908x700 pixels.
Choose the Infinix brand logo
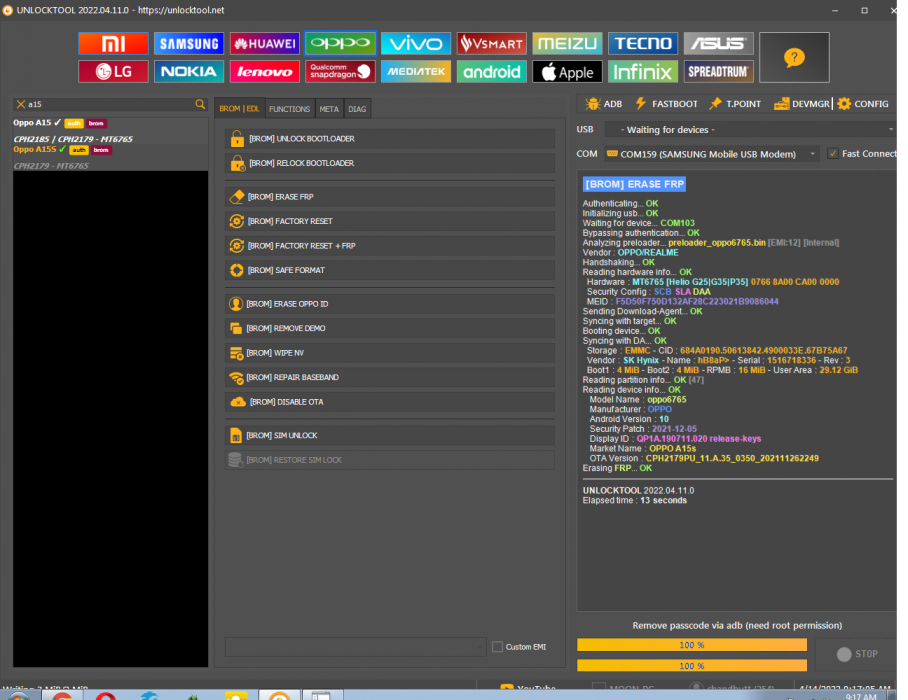[643, 72]
